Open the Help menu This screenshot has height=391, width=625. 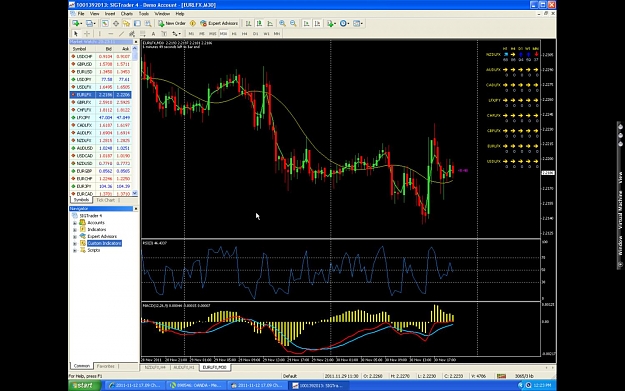pos(180,14)
